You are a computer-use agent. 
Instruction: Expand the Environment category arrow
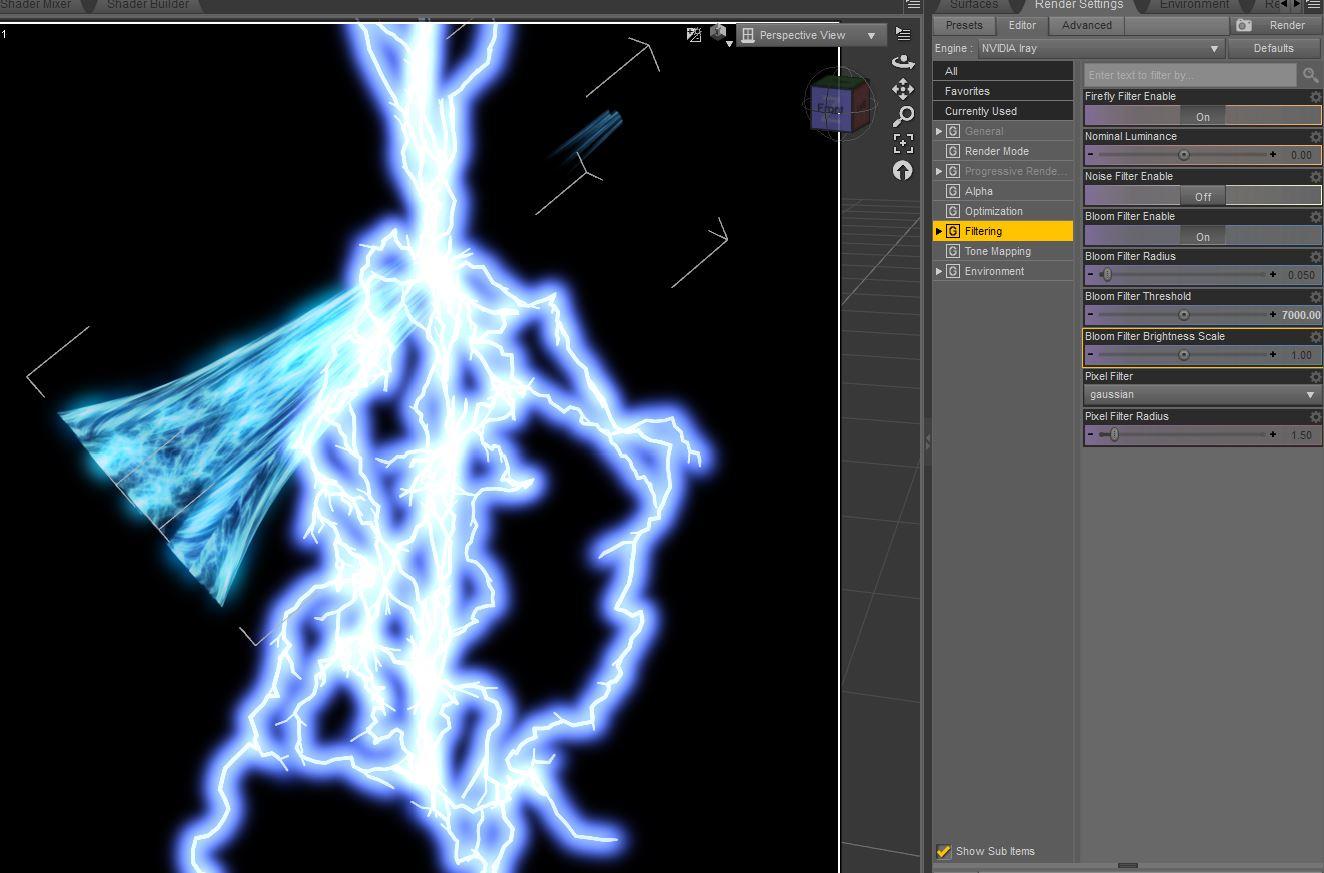click(939, 271)
